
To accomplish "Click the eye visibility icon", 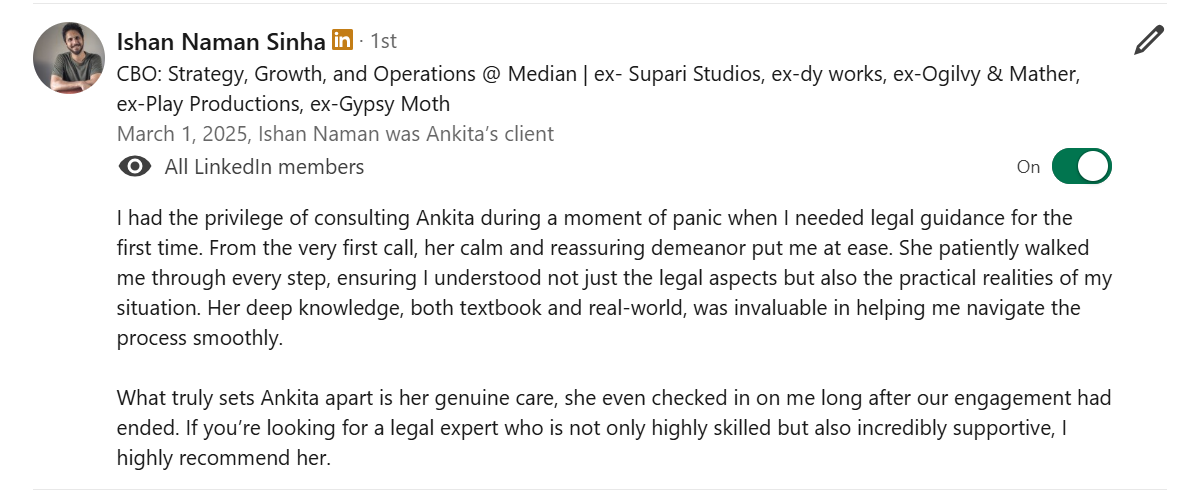I will pyautogui.click(x=135, y=167).
